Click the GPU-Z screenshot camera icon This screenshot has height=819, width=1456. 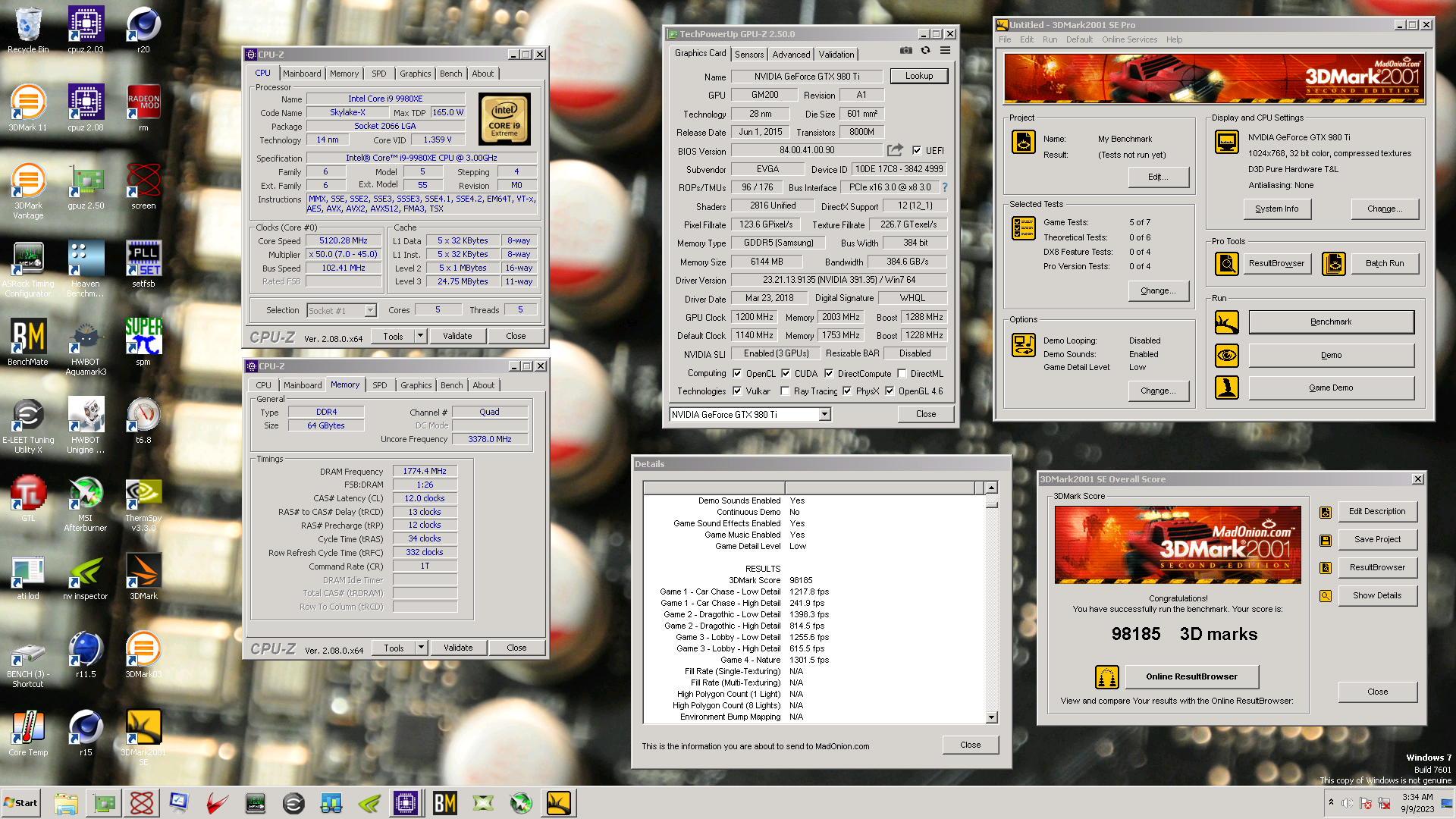pyautogui.click(x=905, y=51)
